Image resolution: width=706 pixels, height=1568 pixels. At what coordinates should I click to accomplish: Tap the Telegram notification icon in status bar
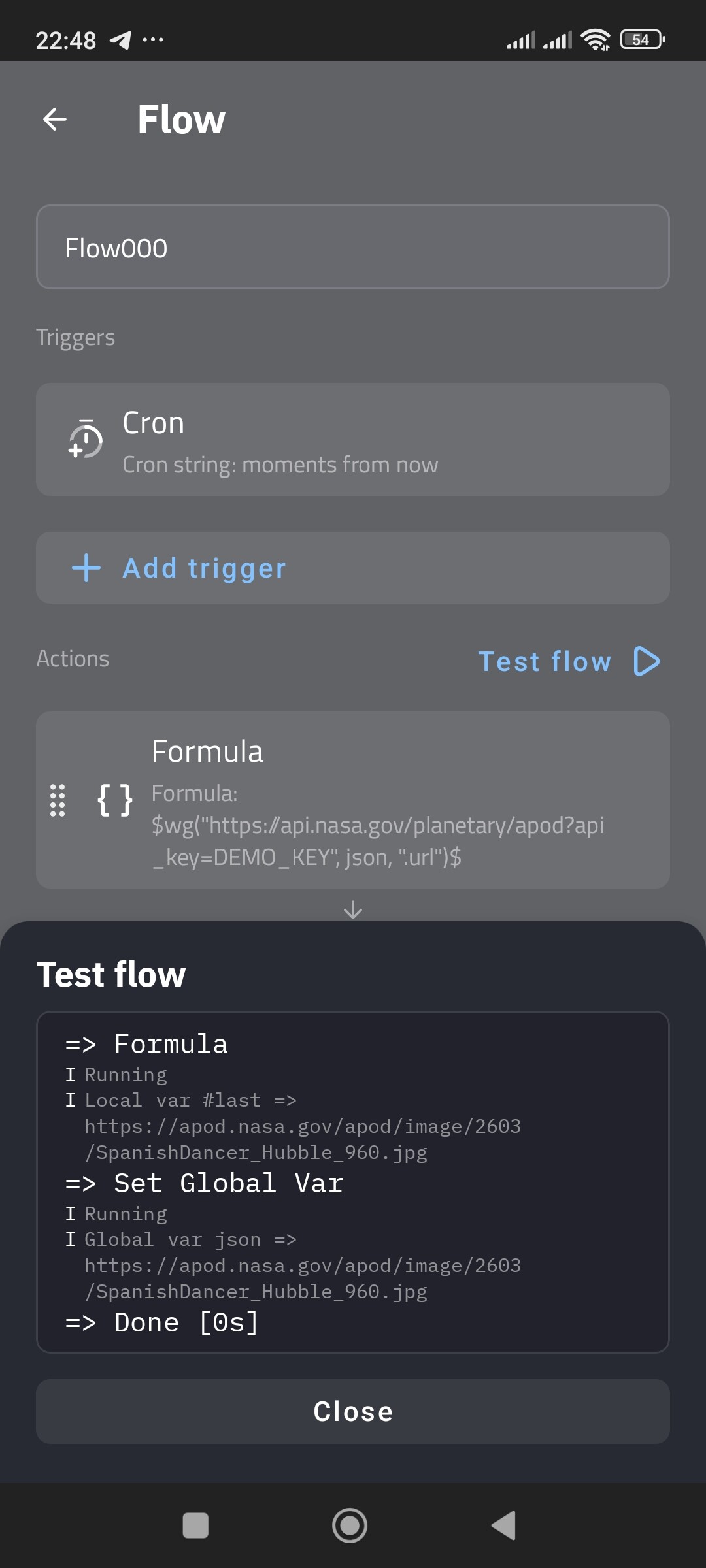[x=120, y=40]
